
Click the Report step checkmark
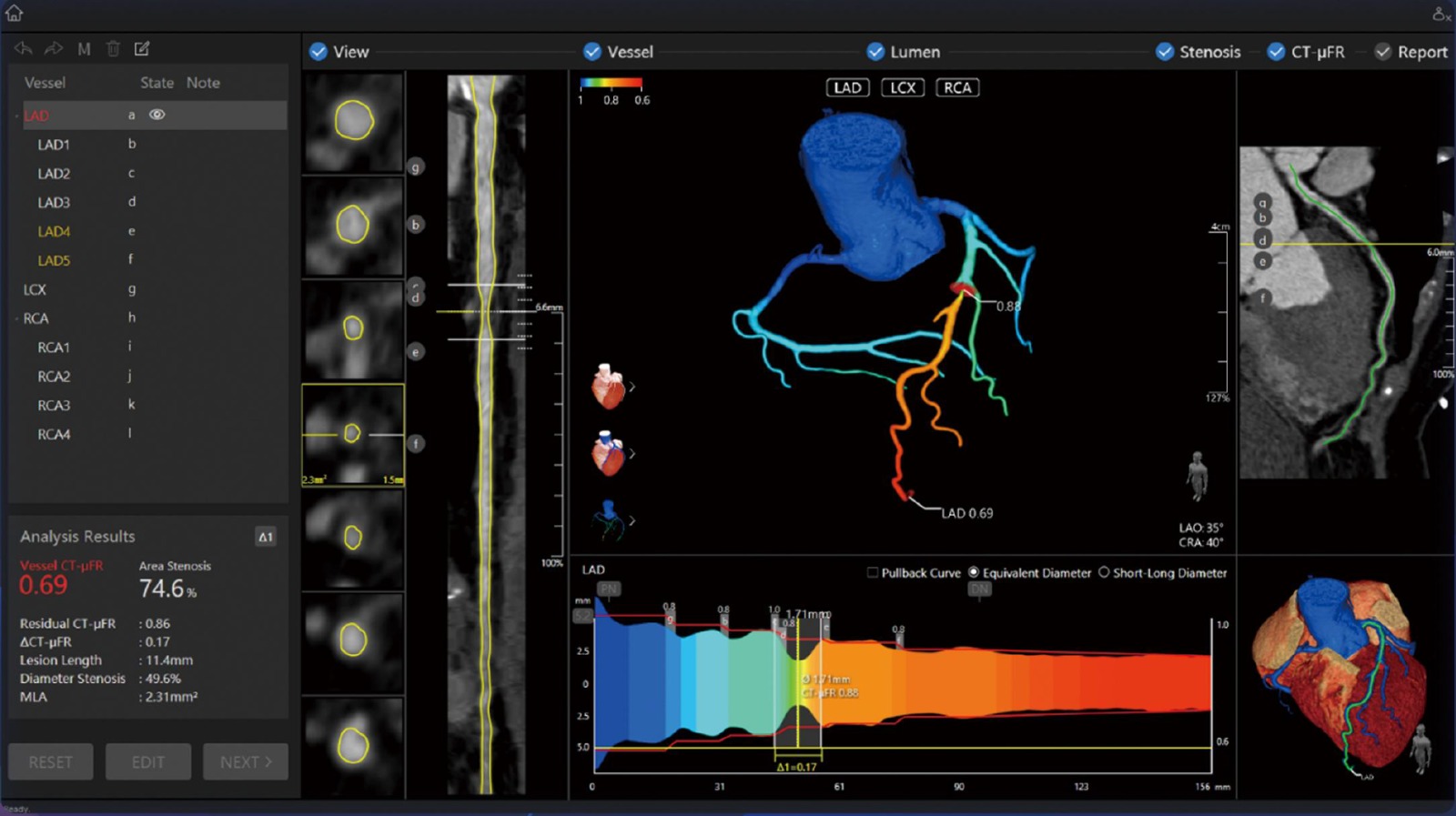[1382, 52]
